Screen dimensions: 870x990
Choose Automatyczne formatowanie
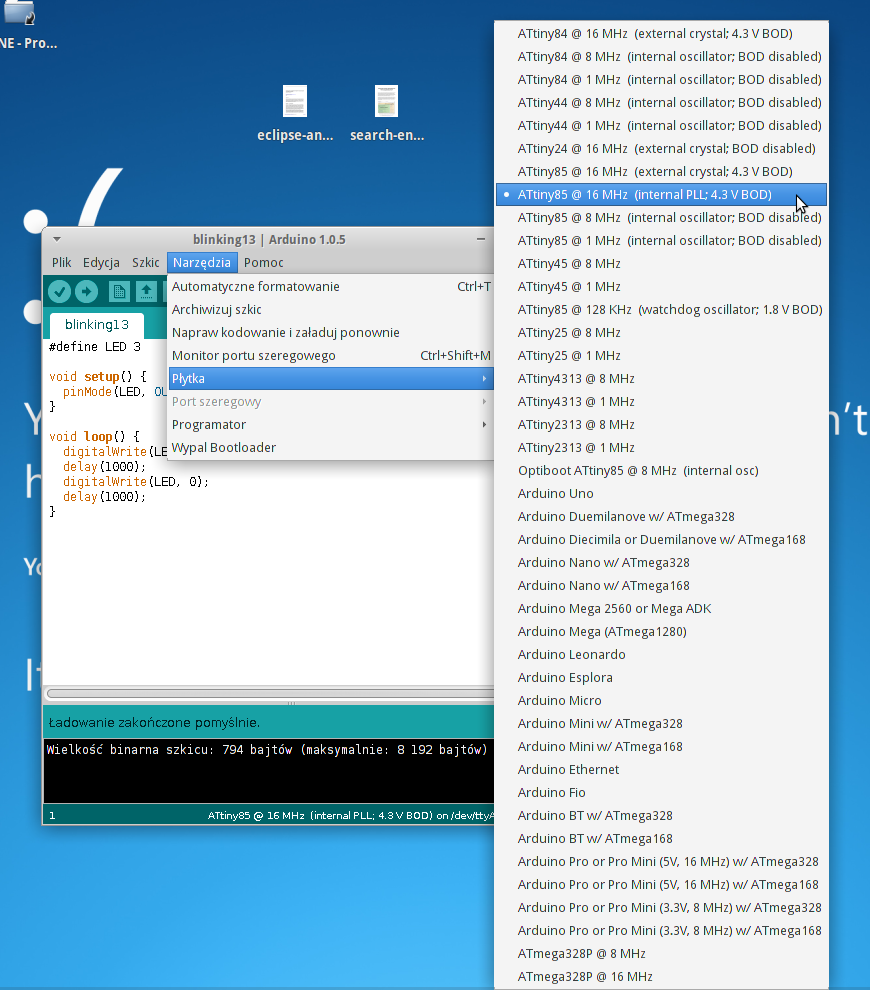[x=331, y=287]
